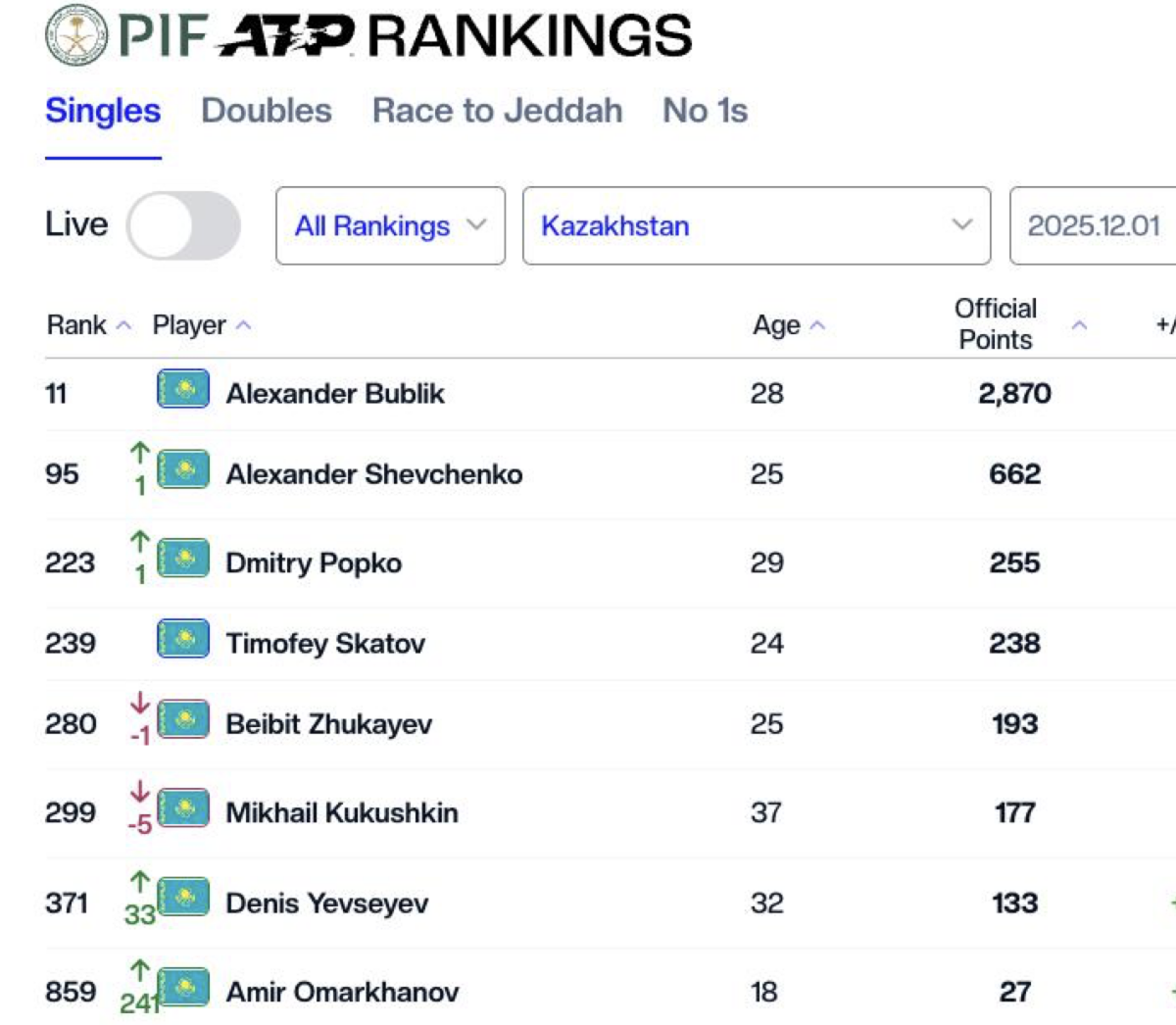Sort by Rank using the arrow icon
Viewport: 1176px width, 1025px height.
coord(123,325)
